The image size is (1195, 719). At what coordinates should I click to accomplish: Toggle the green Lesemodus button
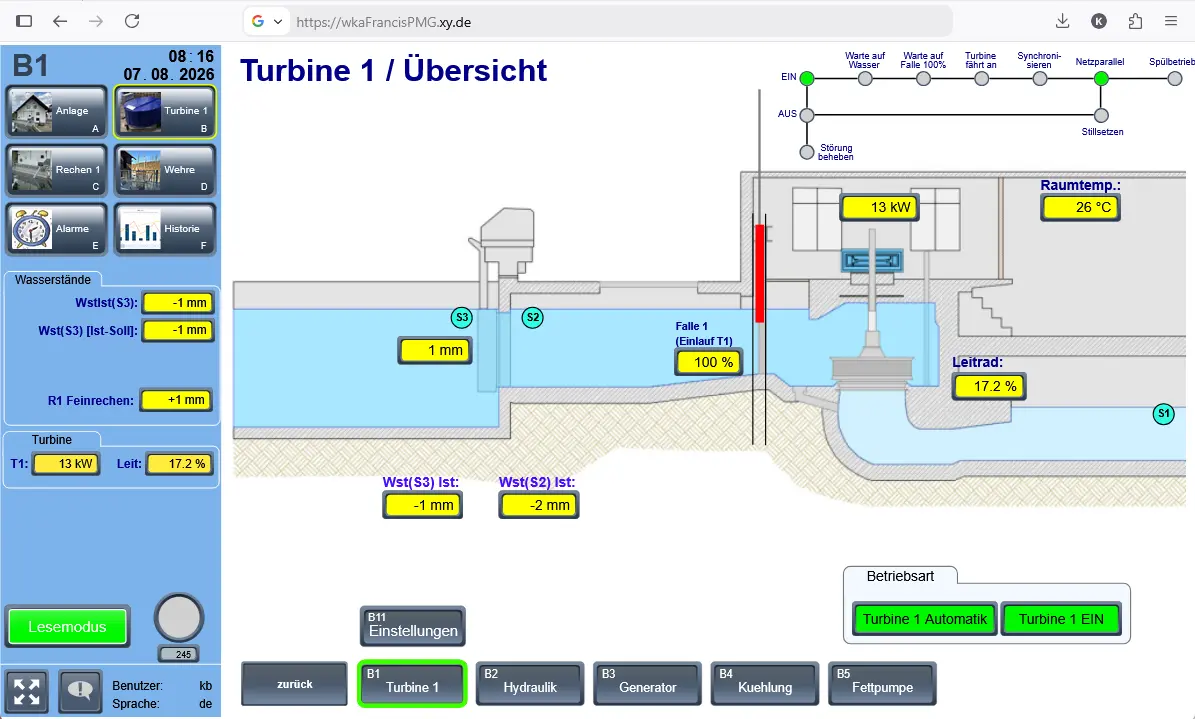pyautogui.click(x=67, y=627)
